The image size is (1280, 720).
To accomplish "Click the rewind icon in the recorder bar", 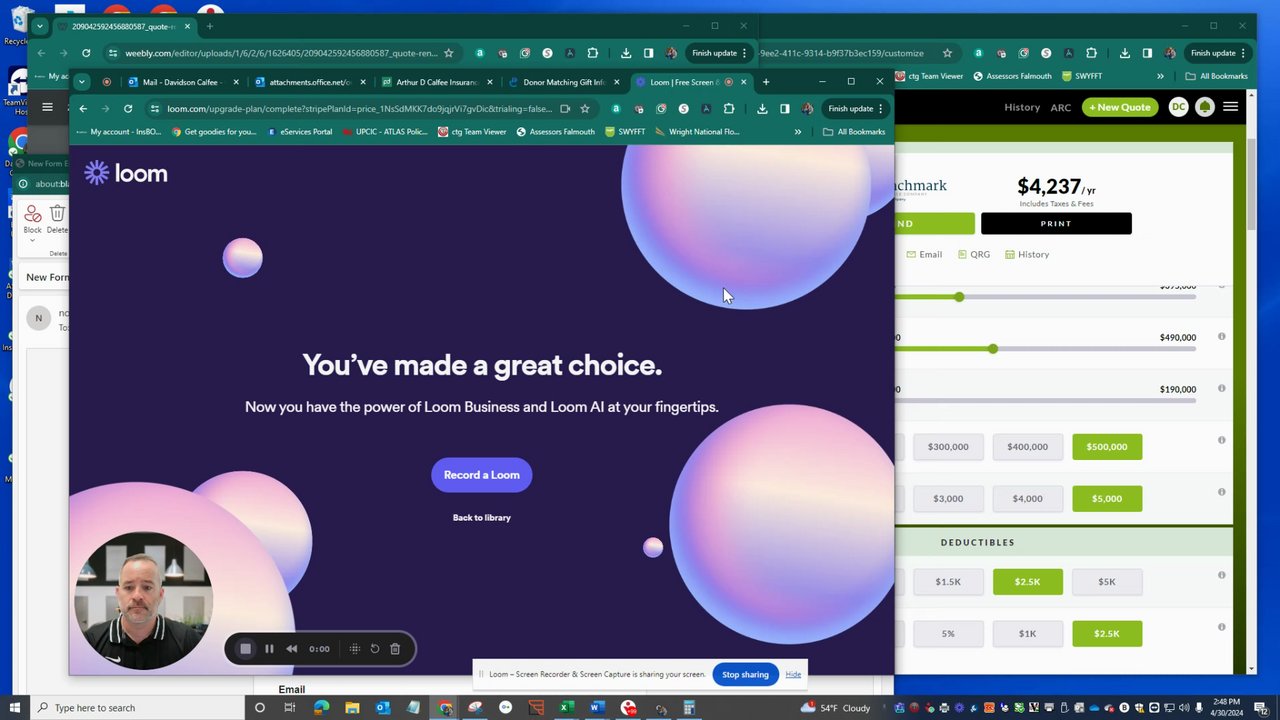I will click(292, 649).
